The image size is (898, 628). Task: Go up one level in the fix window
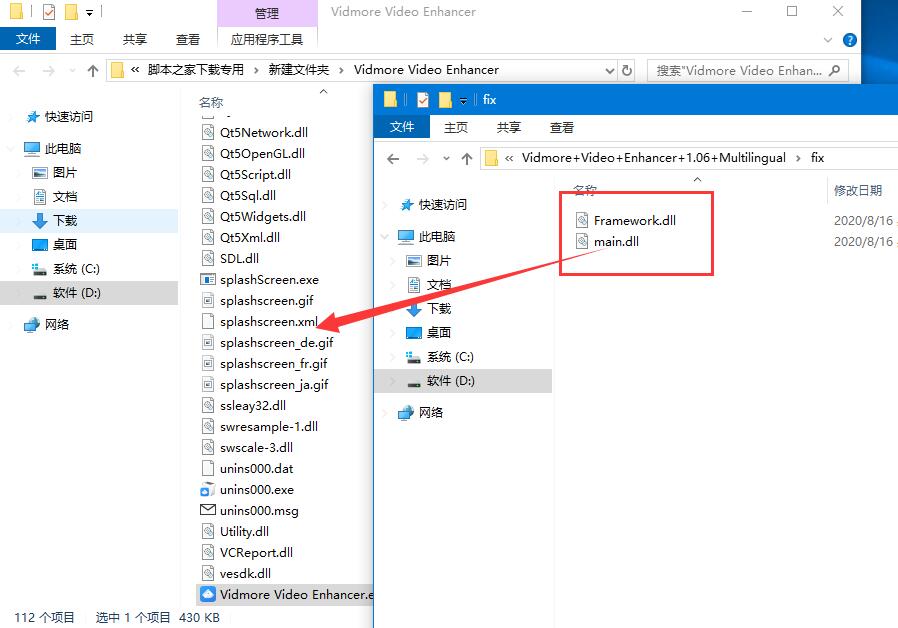(467, 159)
